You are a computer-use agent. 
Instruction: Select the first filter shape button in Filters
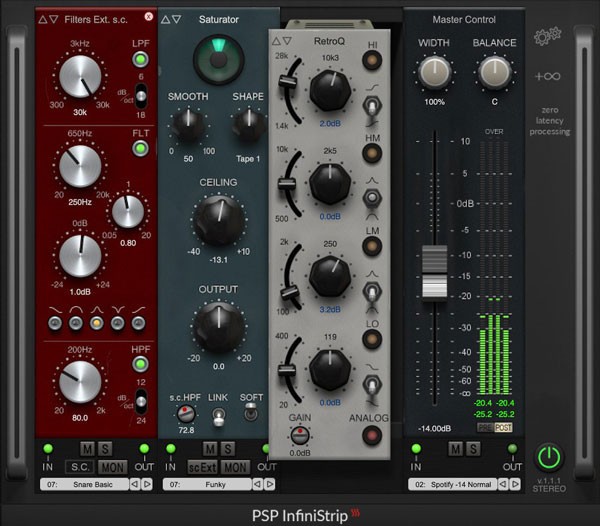(x=54, y=323)
